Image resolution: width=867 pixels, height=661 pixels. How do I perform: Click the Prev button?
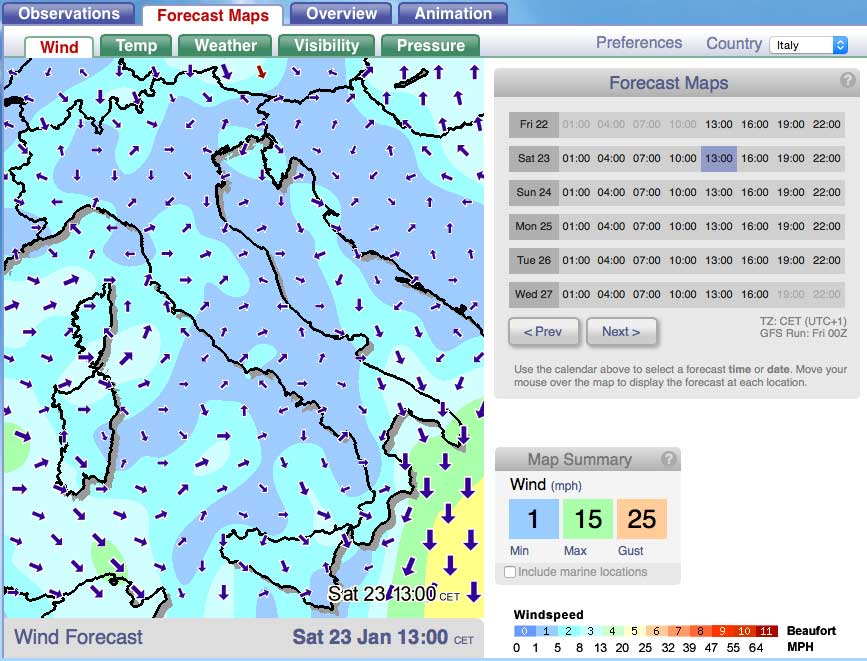coord(543,331)
